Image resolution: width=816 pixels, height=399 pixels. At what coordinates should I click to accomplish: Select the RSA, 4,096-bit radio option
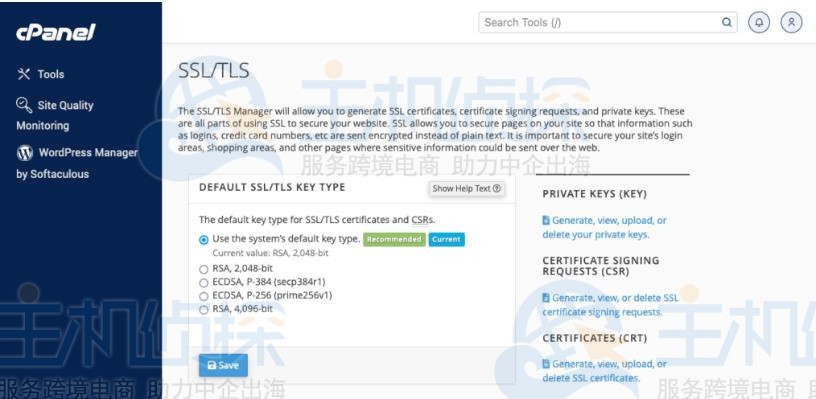[203, 310]
